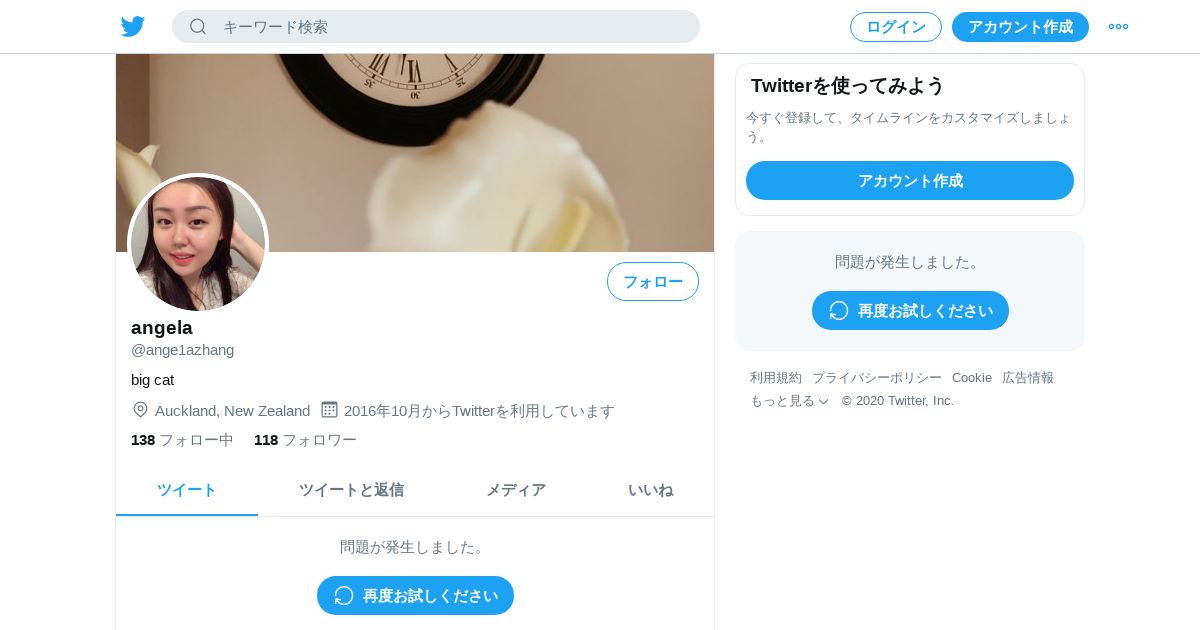The image size is (1200, 630).
Task: Switch to the メディア tab
Action: click(x=516, y=490)
